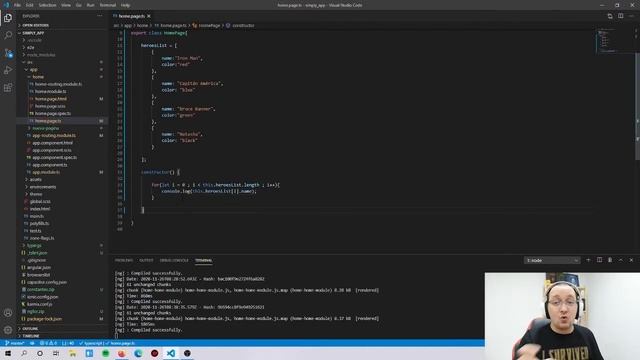Open the View menu

[x=66, y=5]
